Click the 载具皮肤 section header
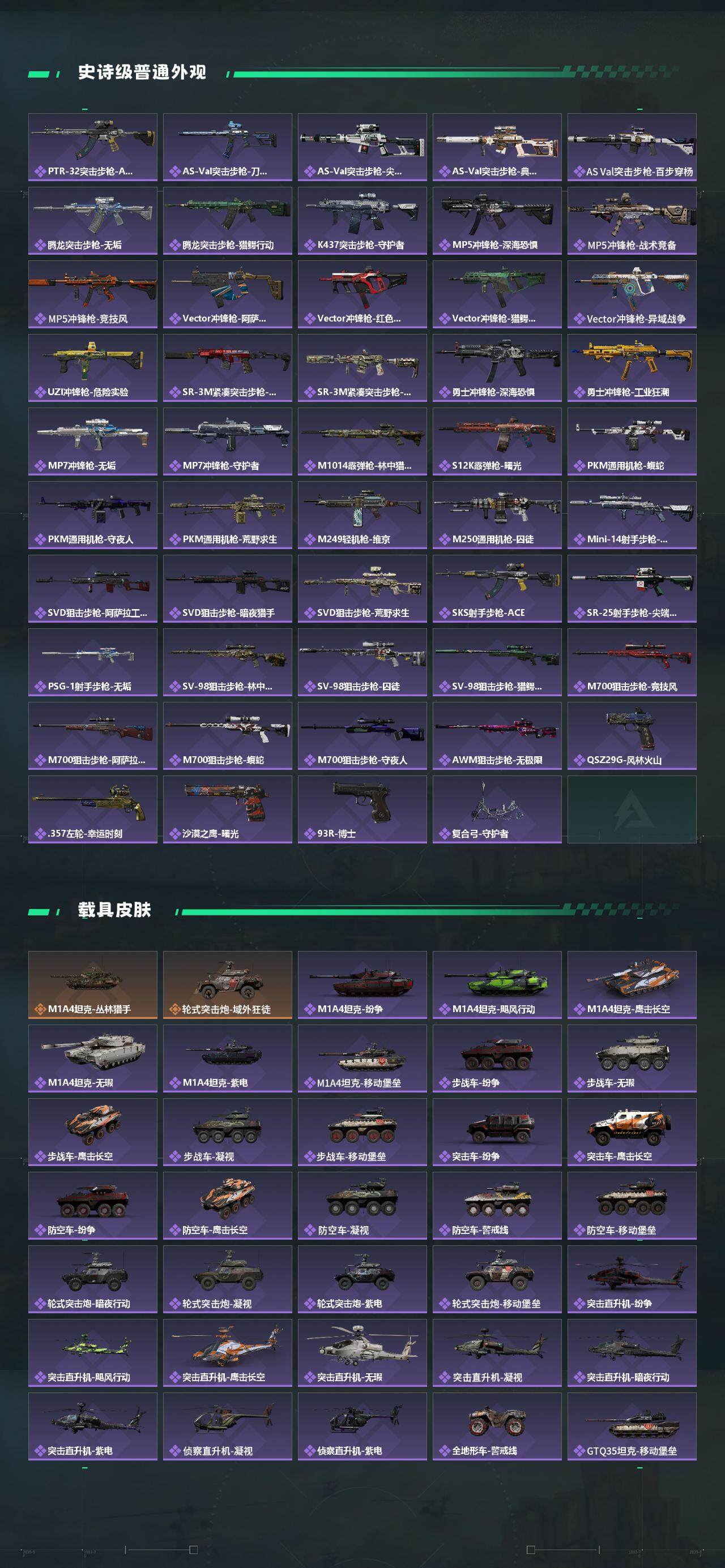The height and width of the screenshot is (1568, 725). (114, 910)
